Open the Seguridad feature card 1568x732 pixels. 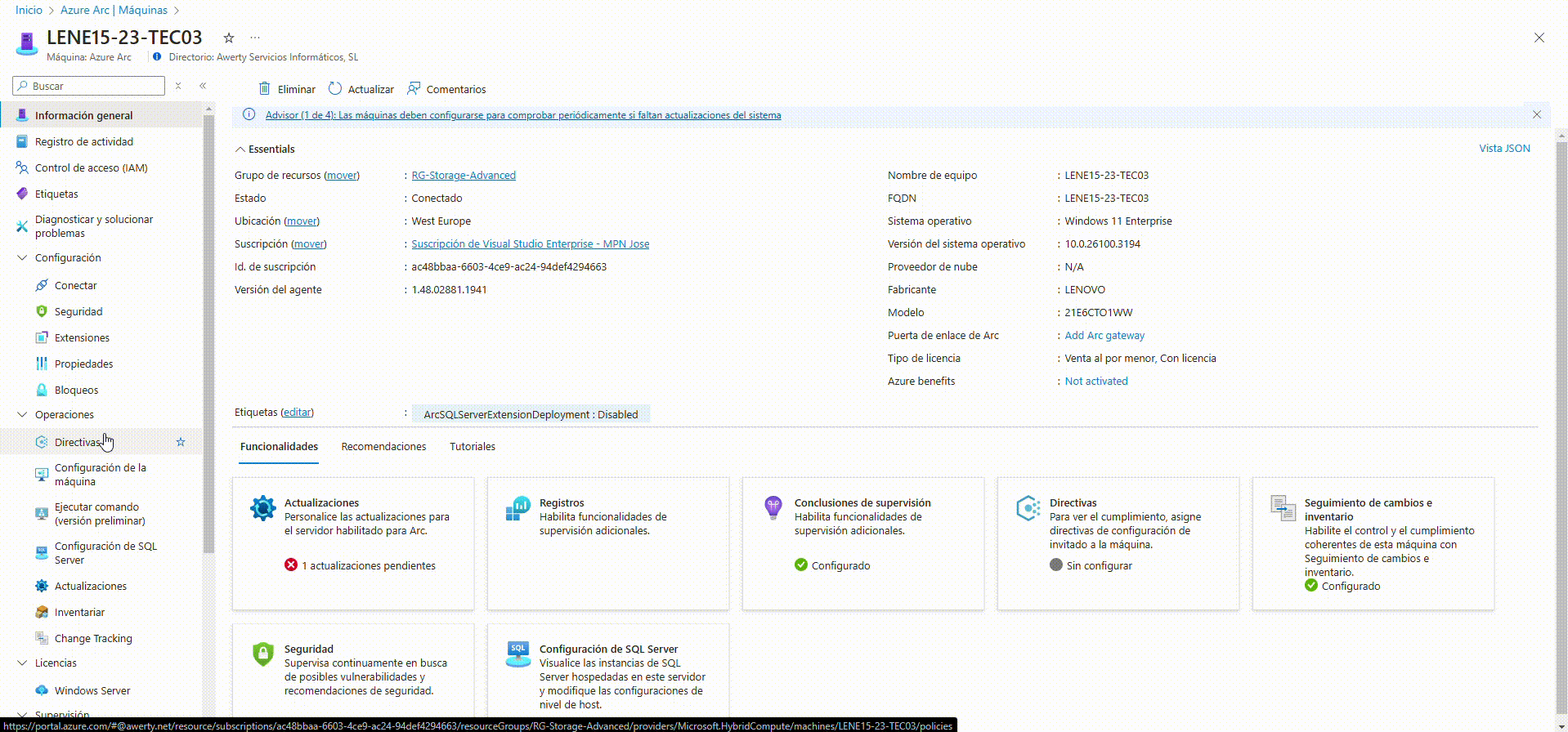click(353, 671)
